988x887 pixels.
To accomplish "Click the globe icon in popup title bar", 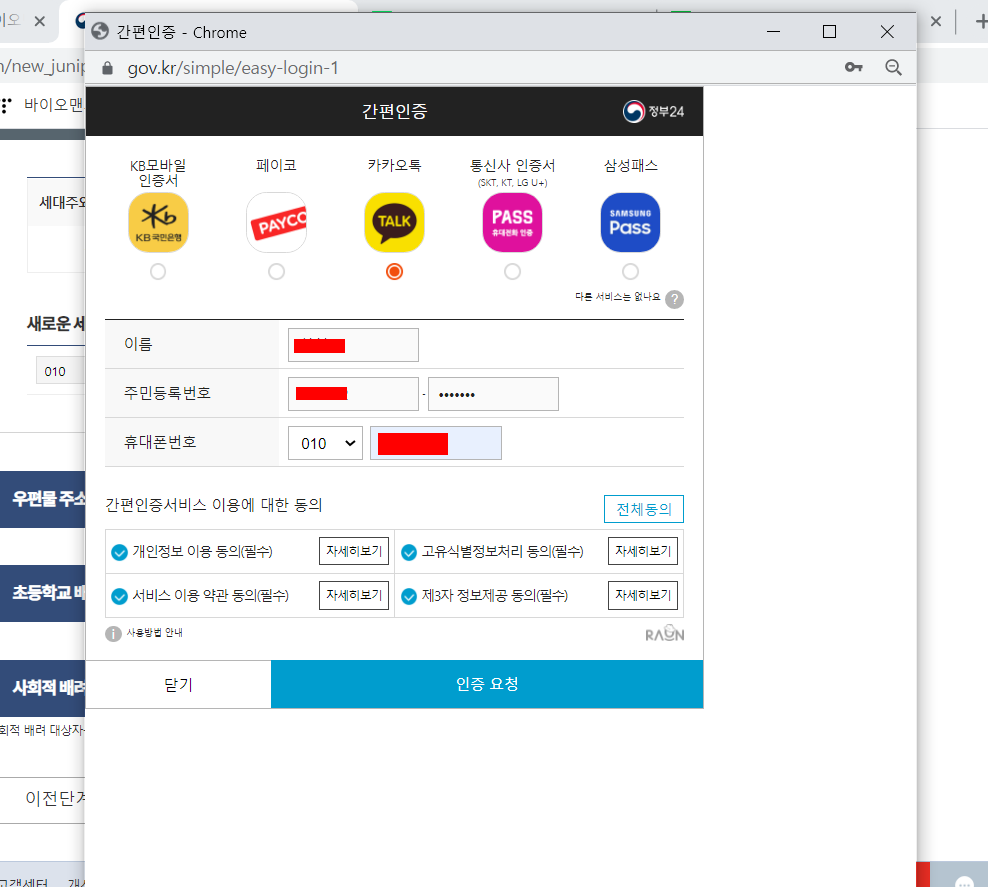I will pyautogui.click(x=100, y=31).
